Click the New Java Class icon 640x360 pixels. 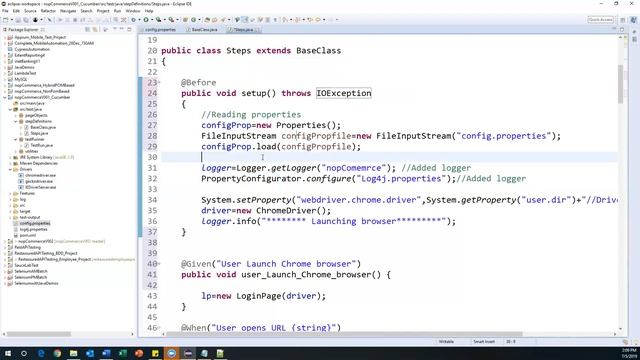pos(193,20)
